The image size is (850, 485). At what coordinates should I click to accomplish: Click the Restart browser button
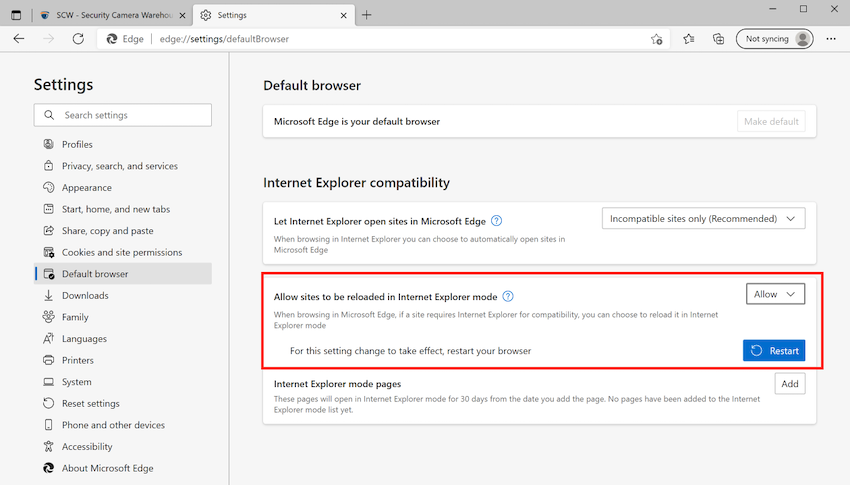tap(774, 351)
